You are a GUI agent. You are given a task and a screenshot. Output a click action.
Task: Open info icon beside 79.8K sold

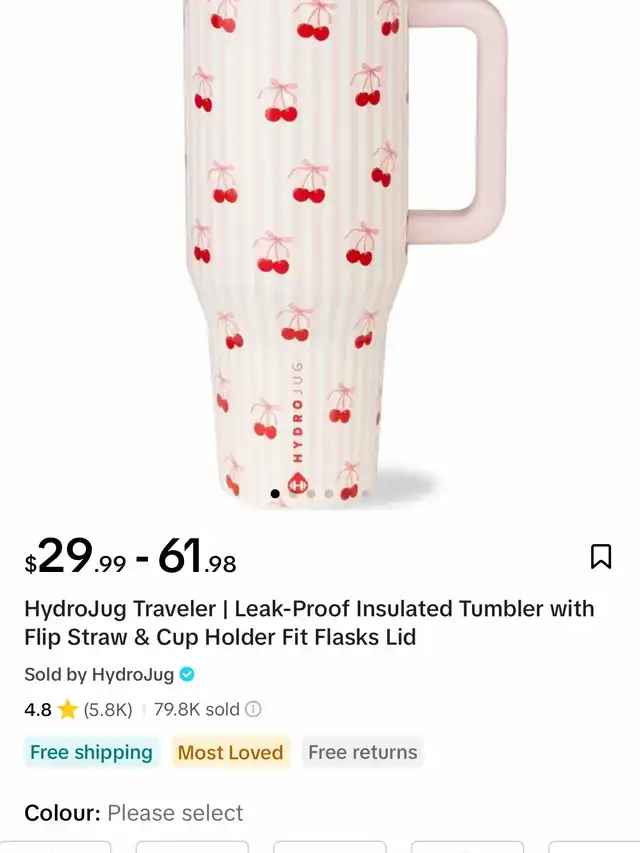253,709
